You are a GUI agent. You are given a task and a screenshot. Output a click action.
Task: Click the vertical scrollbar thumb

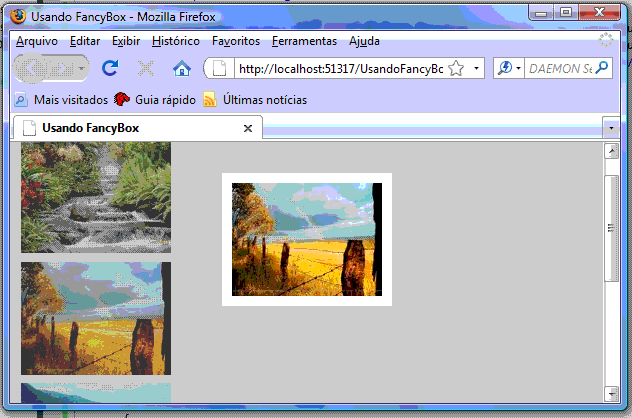coord(611,228)
